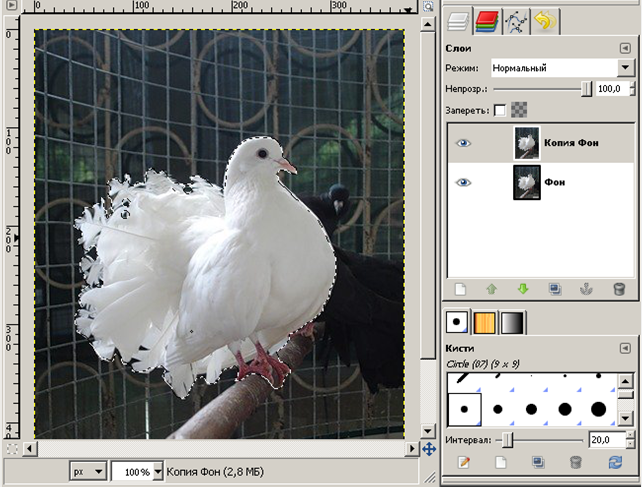Select the selected Circle (07) brush

[464, 409]
